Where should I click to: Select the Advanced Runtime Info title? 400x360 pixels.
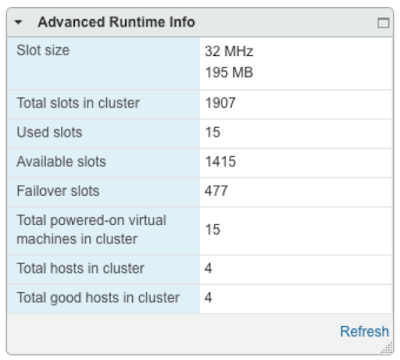coord(116,22)
